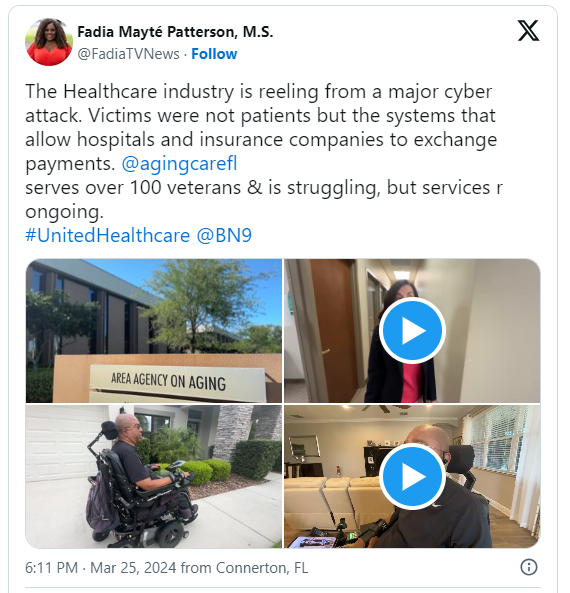This screenshot has height=593, width=570.
Task: Open the @agingcarefl mention link
Action: point(179,164)
